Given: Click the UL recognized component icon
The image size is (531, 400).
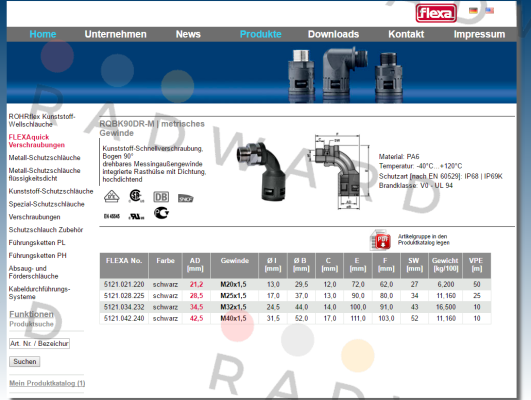Looking at the screenshot, I should [x=136, y=216].
